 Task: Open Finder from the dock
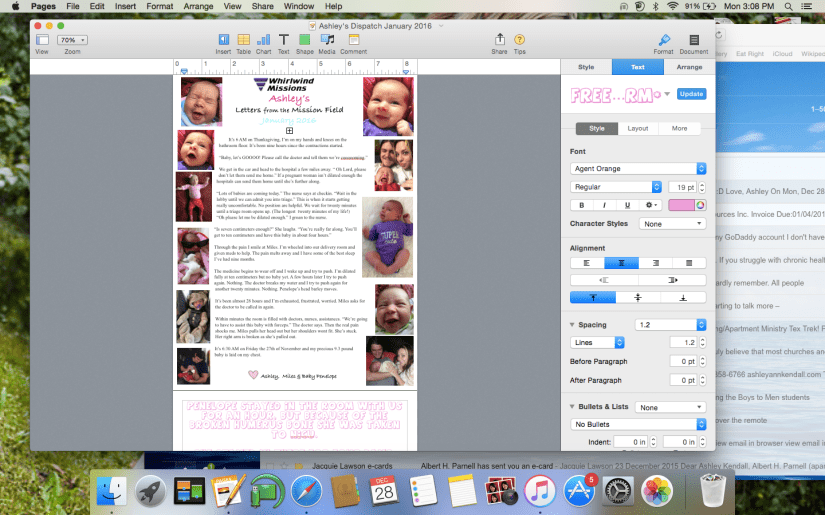[112, 490]
